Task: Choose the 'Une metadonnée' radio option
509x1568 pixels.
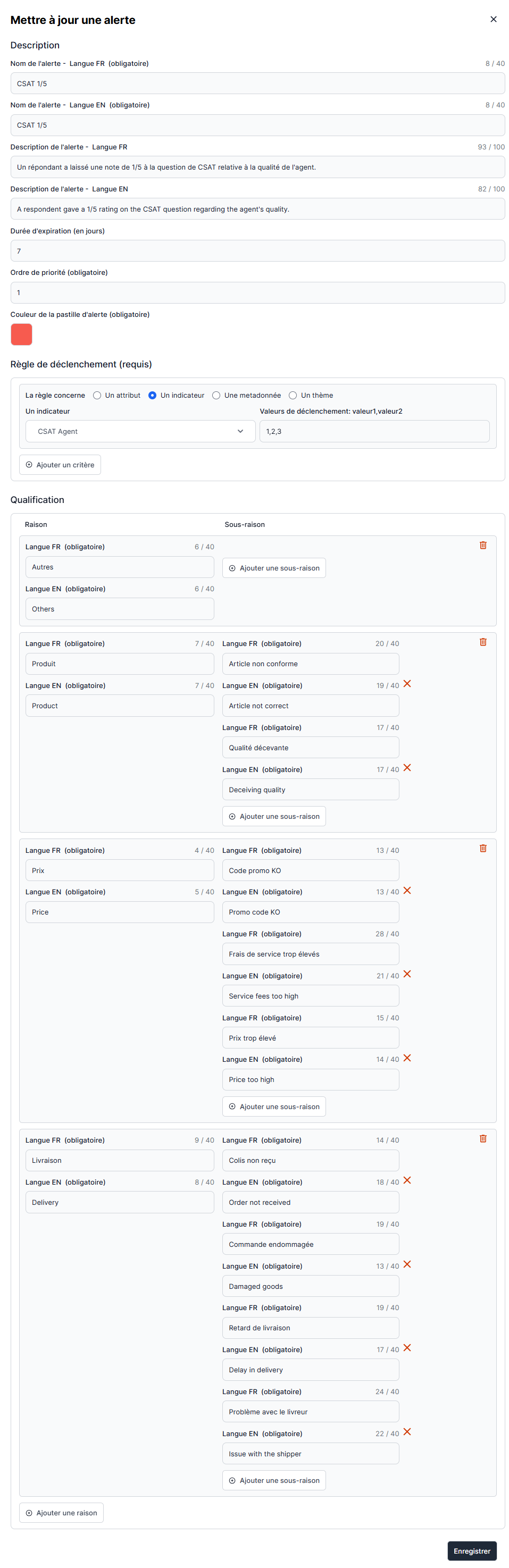Action: (x=216, y=396)
